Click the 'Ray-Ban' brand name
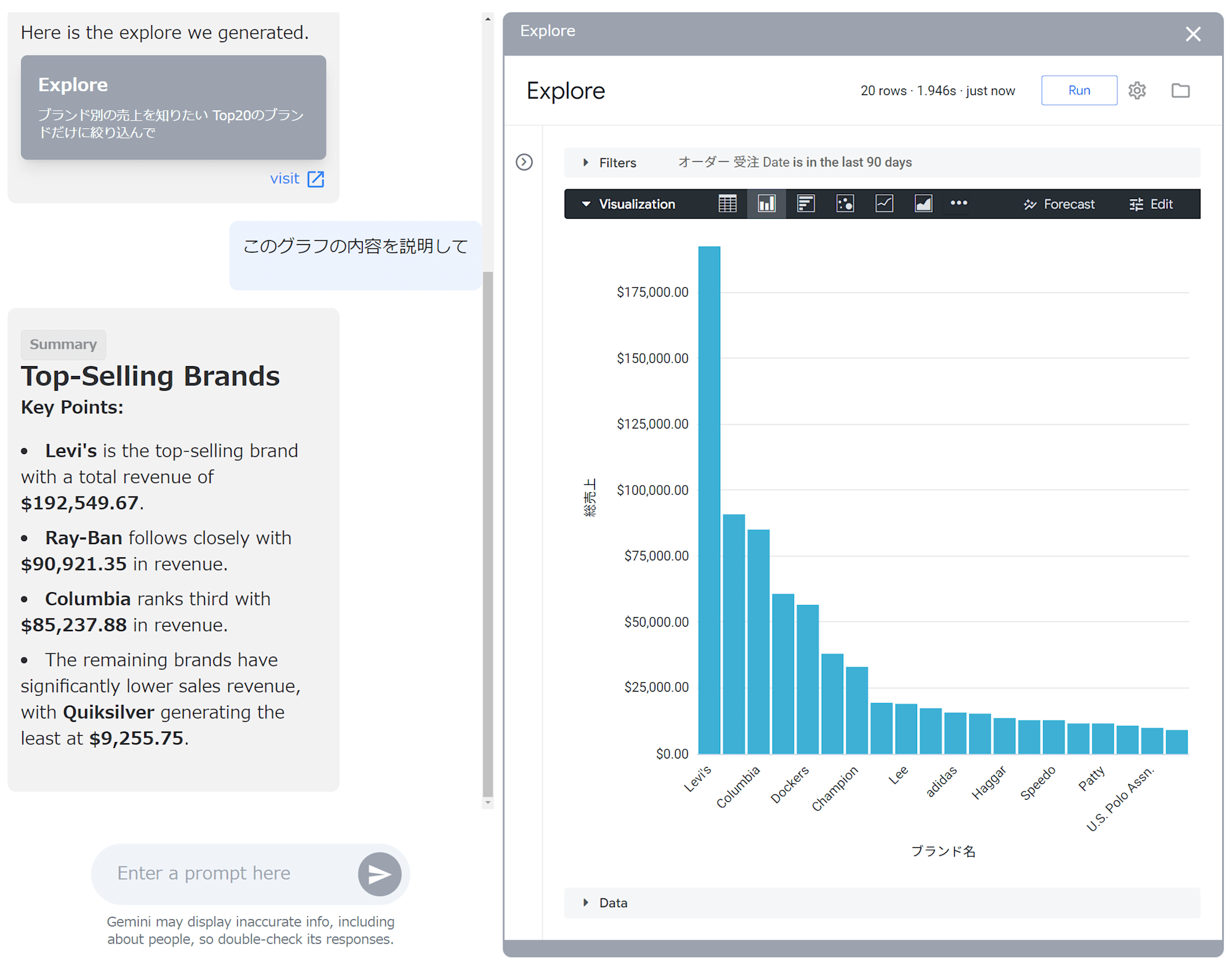 [x=84, y=538]
